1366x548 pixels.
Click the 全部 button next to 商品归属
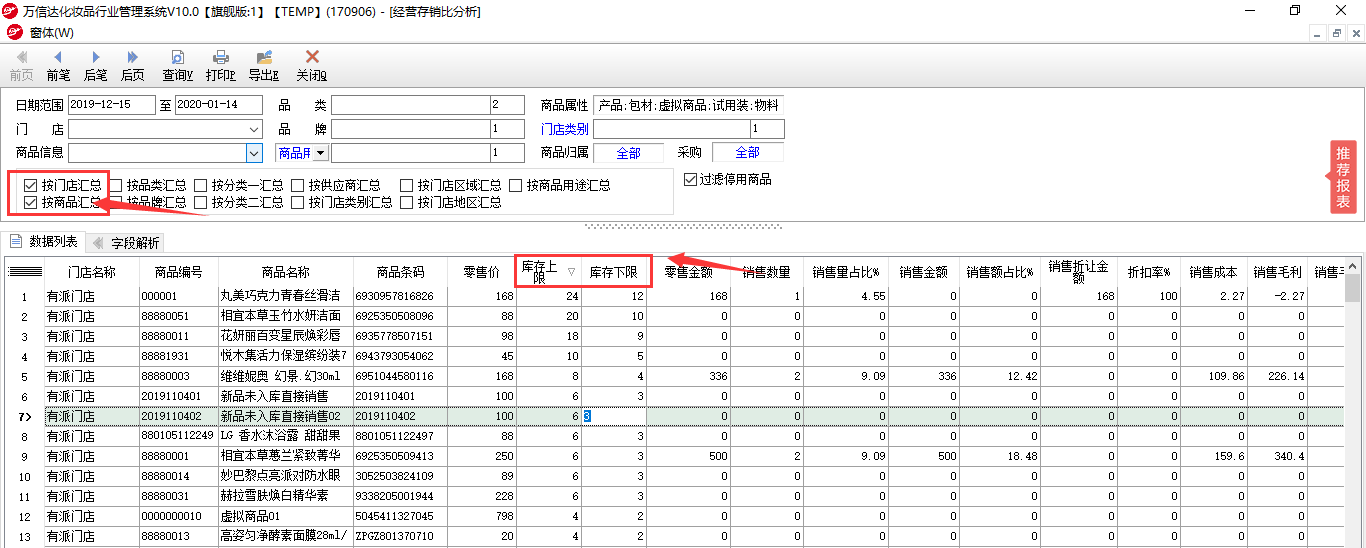pos(628,153)
